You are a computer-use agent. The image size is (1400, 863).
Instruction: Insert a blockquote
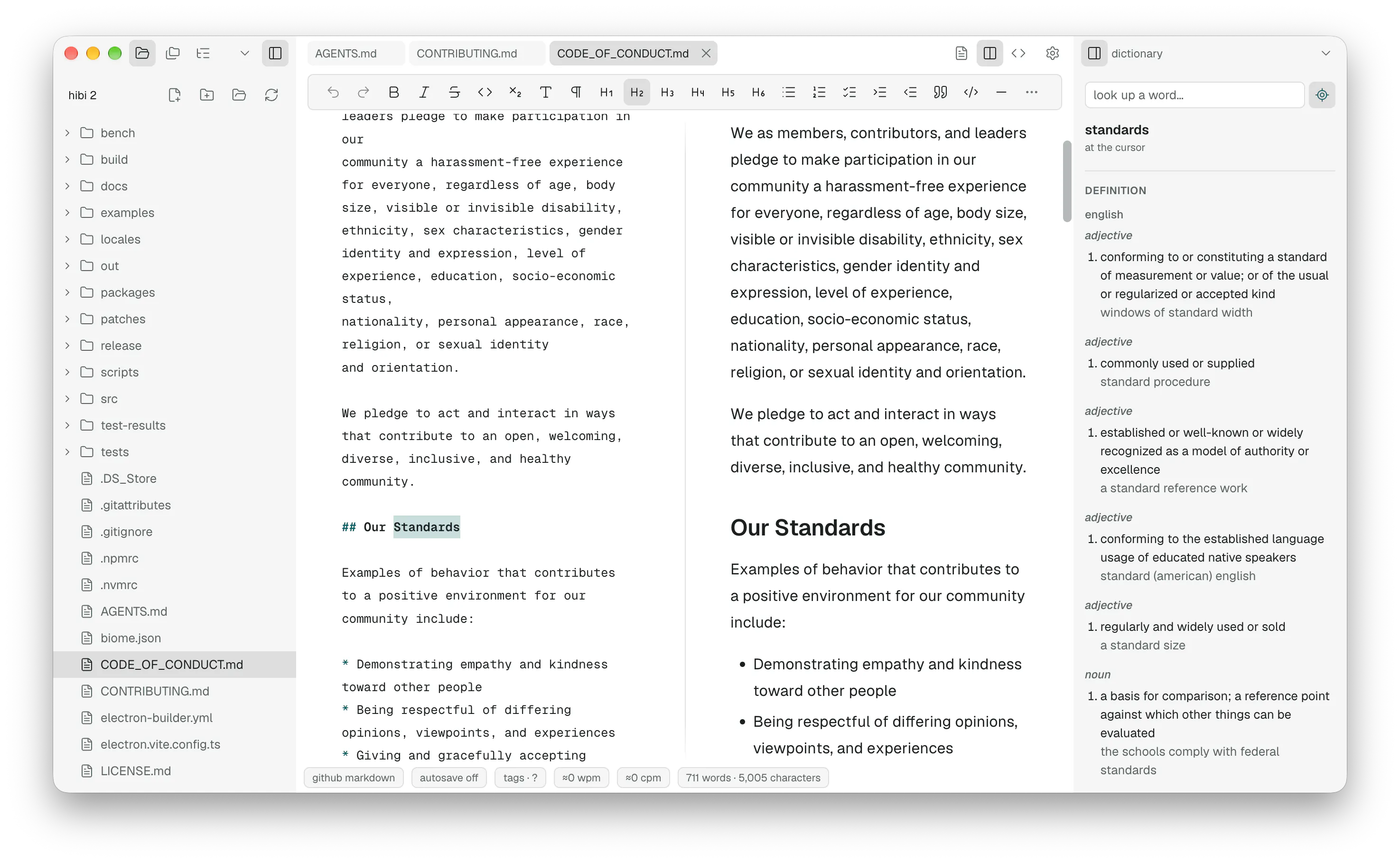pos(940,92)
